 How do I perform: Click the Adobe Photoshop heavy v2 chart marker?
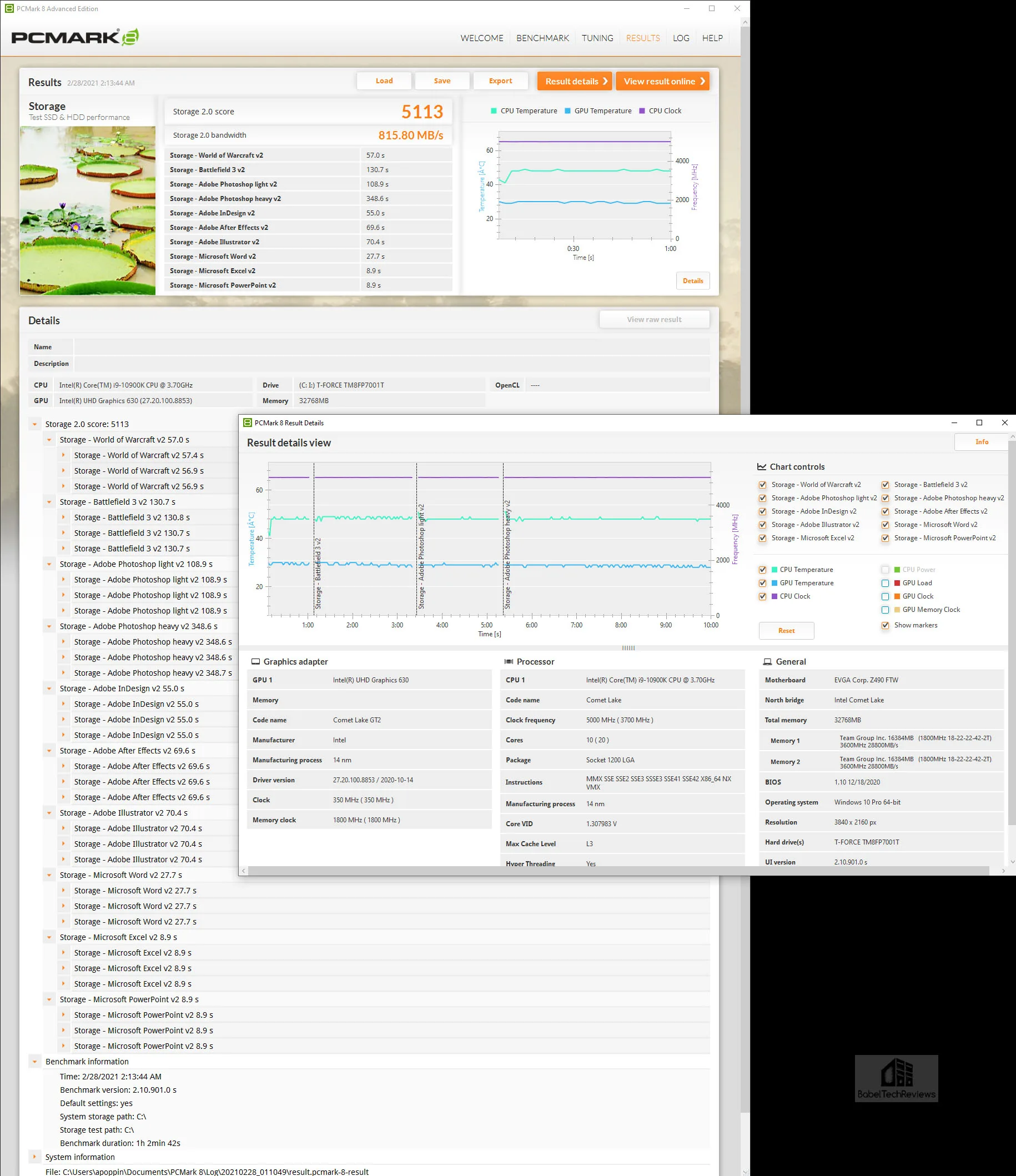[507, 555]
